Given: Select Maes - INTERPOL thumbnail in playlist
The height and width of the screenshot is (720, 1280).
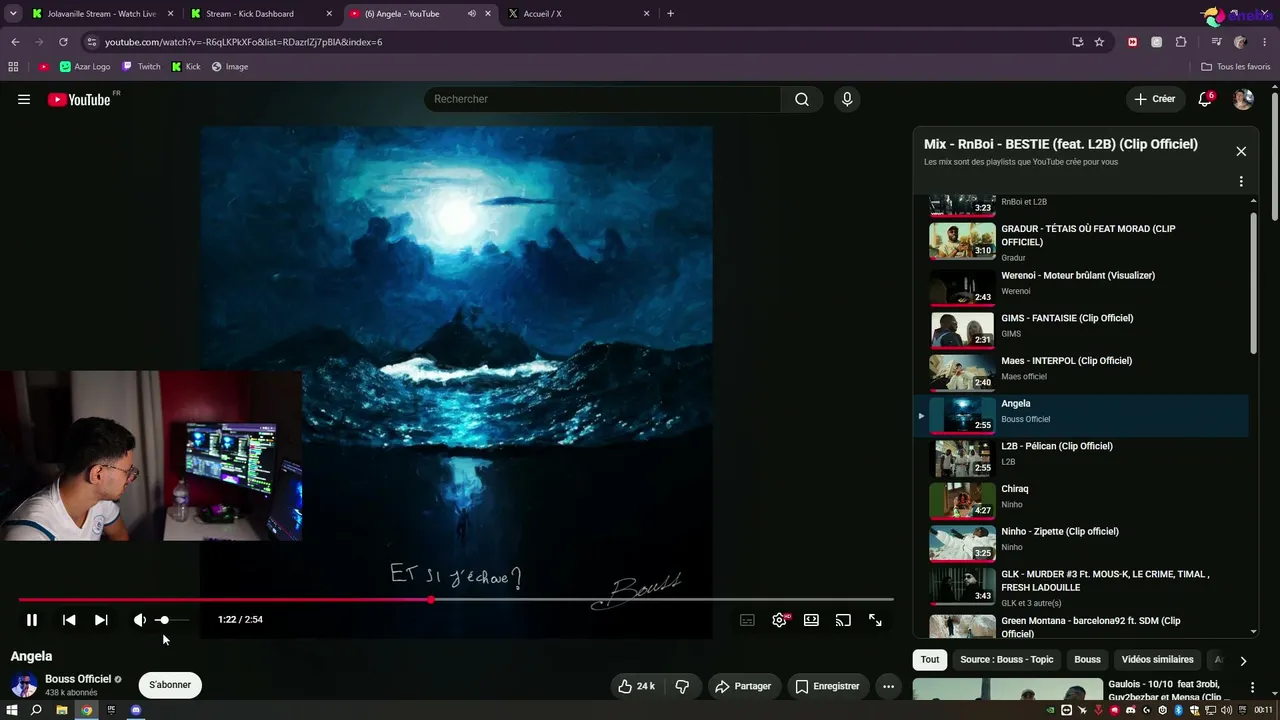Looking at the screenshot, I should (x=962, y=371).
